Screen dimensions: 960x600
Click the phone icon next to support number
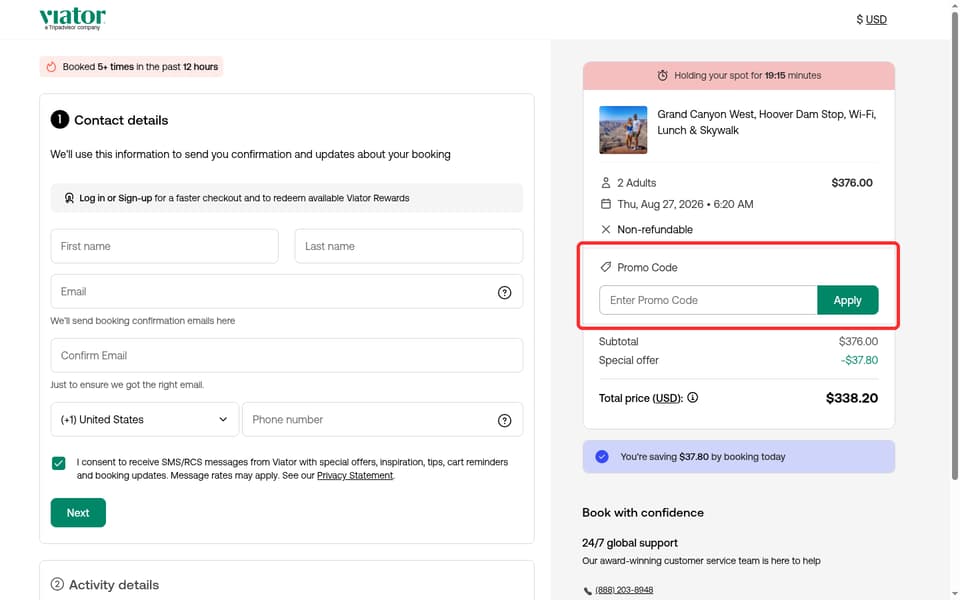point(587,591)
